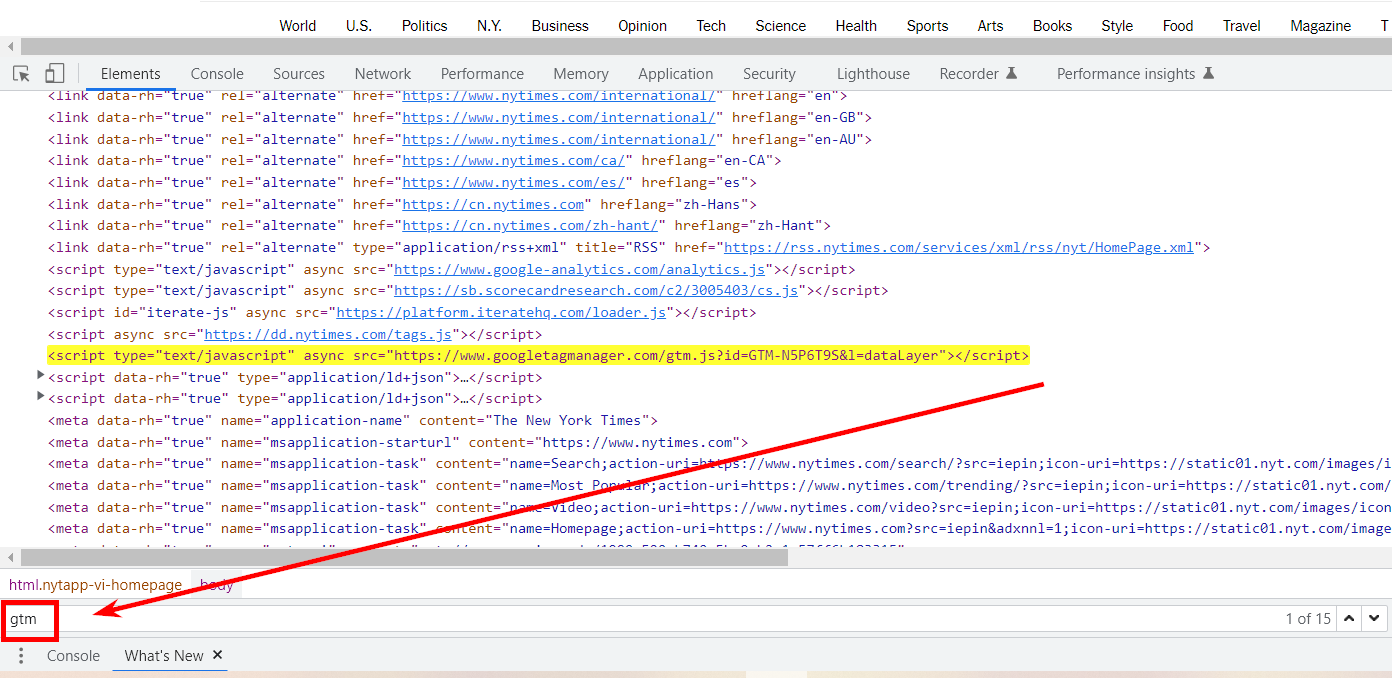Follow the nytimes.com/ca/ href link
The image size is (1392, 678).
click(x=514, y=161)
